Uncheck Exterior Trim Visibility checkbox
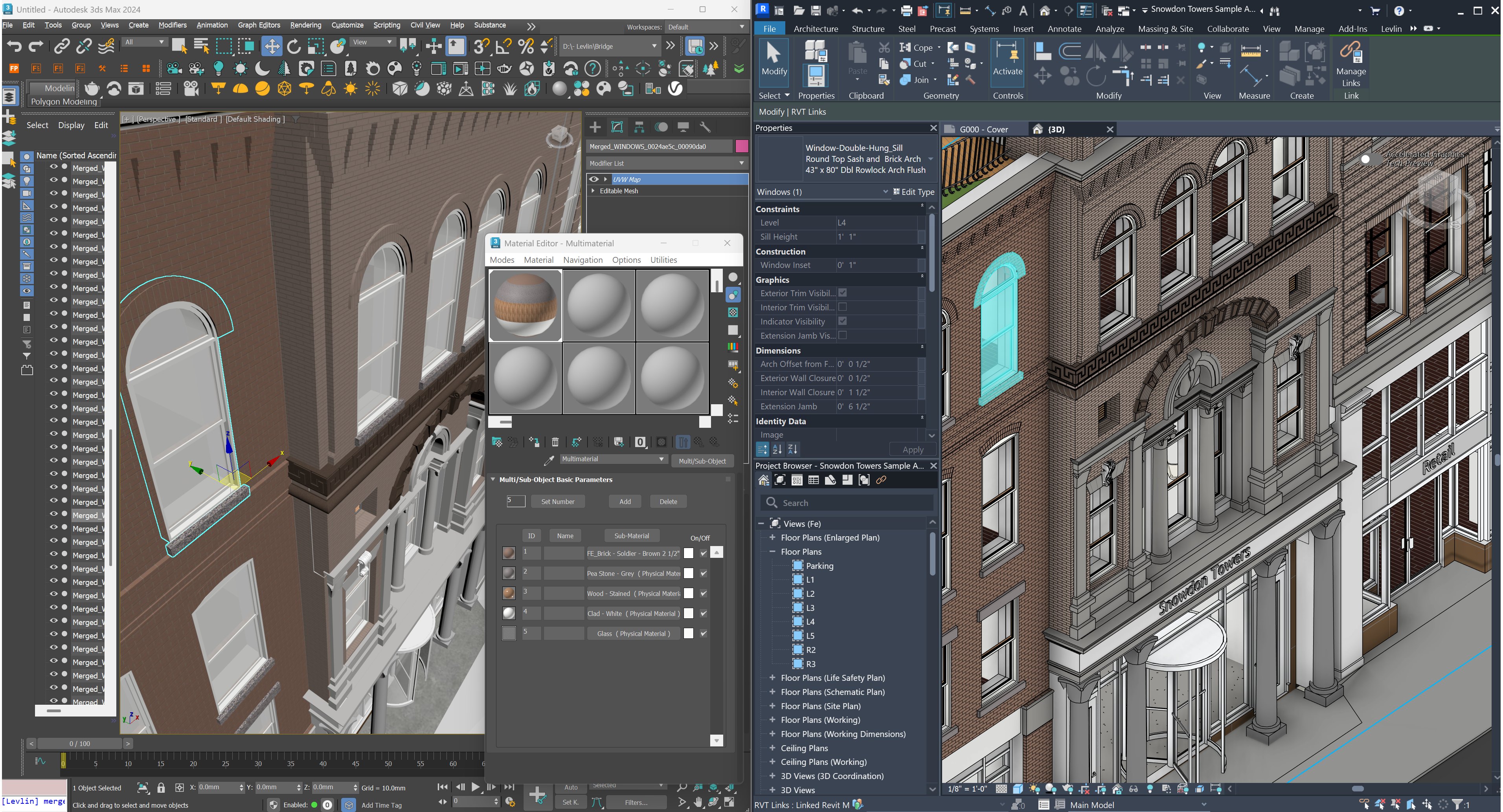This screenshot has width=1503, height=812. (x=843, y=293)
